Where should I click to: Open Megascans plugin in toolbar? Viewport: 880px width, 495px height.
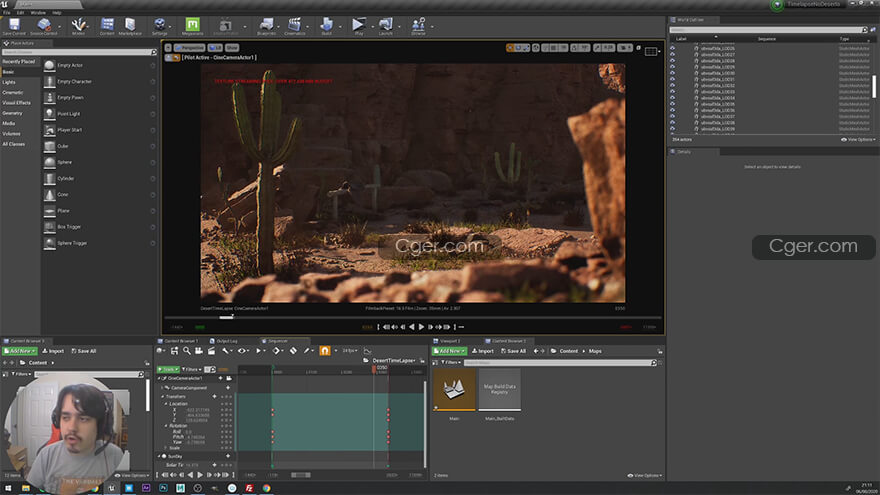pyautogui.click(x=193, y=24)
